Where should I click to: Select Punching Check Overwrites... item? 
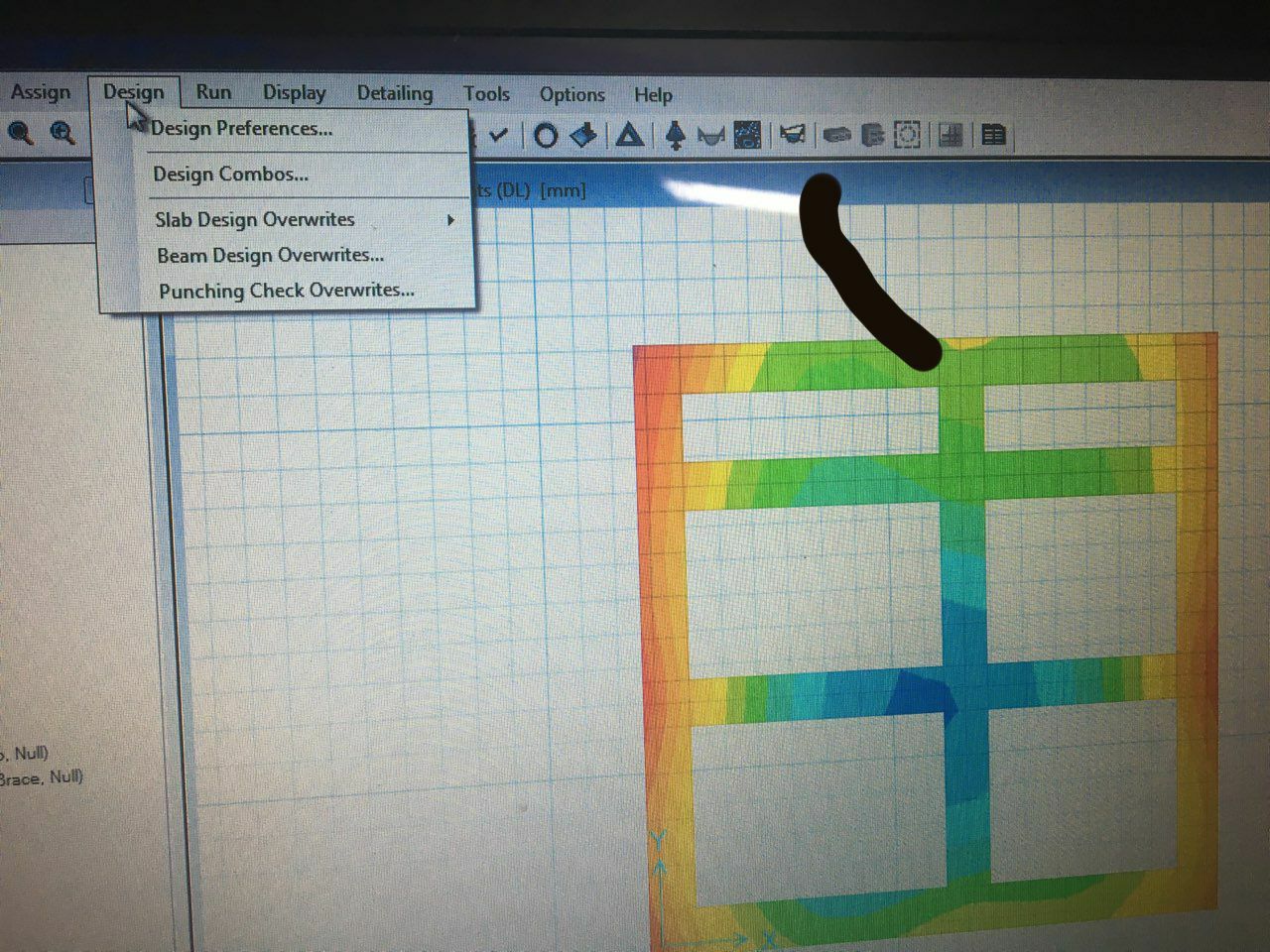pyautogui.click(x=287, y=291)
